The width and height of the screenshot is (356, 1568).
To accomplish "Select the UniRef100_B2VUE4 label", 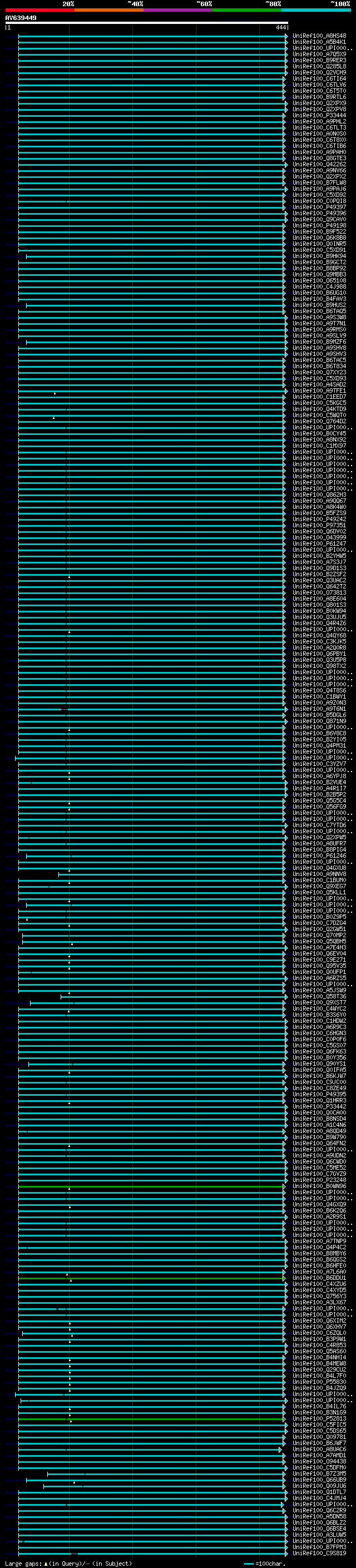I will [319, 782].
